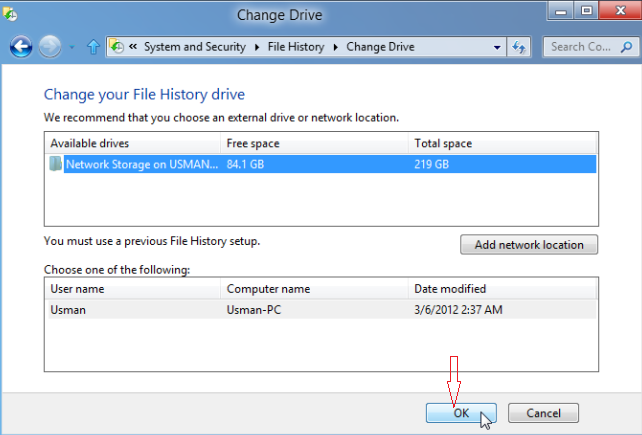Click the window title bar icon
The height and width of the screenshot is (435, 642).
coord(10,14)
